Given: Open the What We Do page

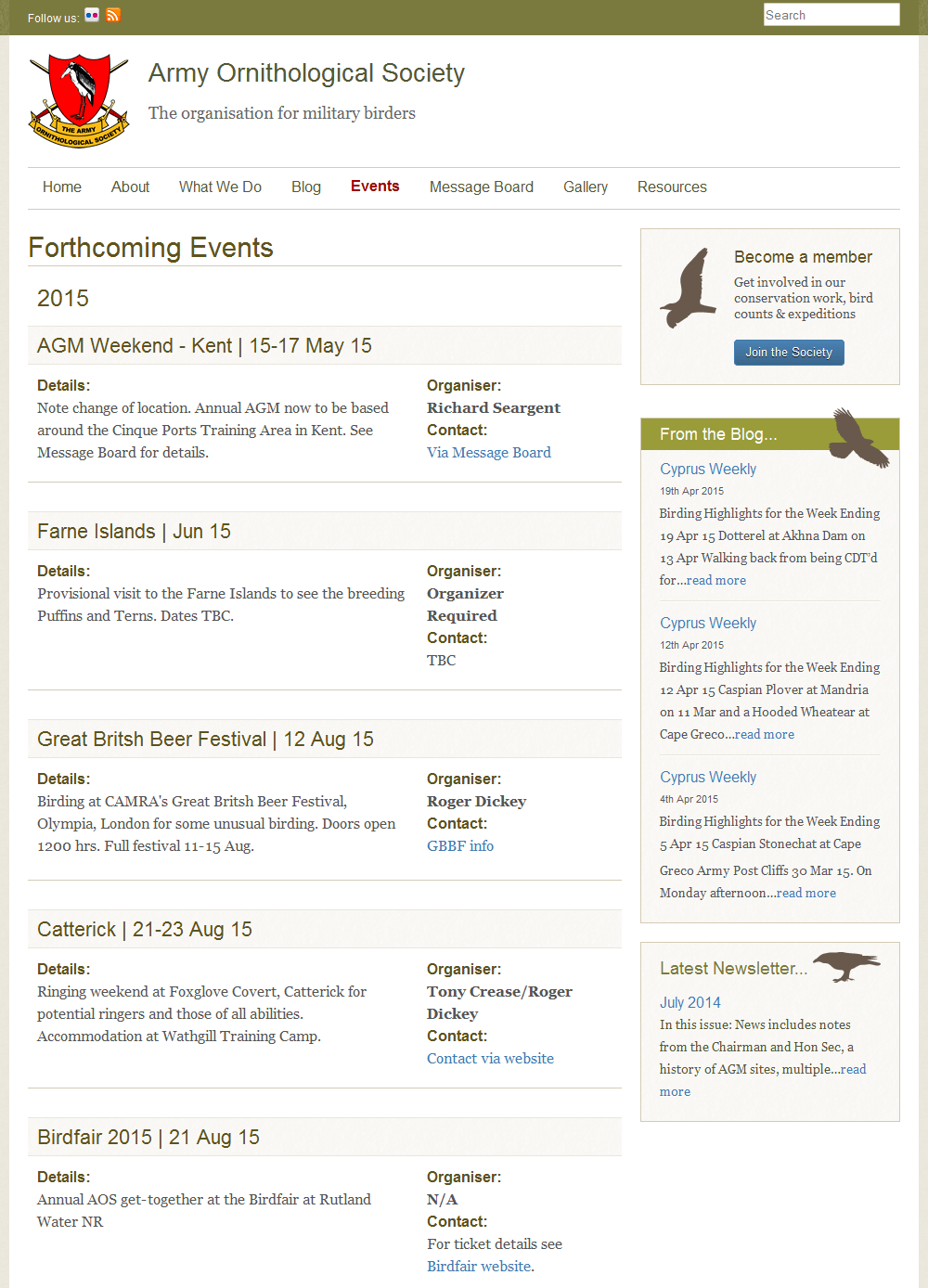Looking at the screenshot, I should (220, 187).
